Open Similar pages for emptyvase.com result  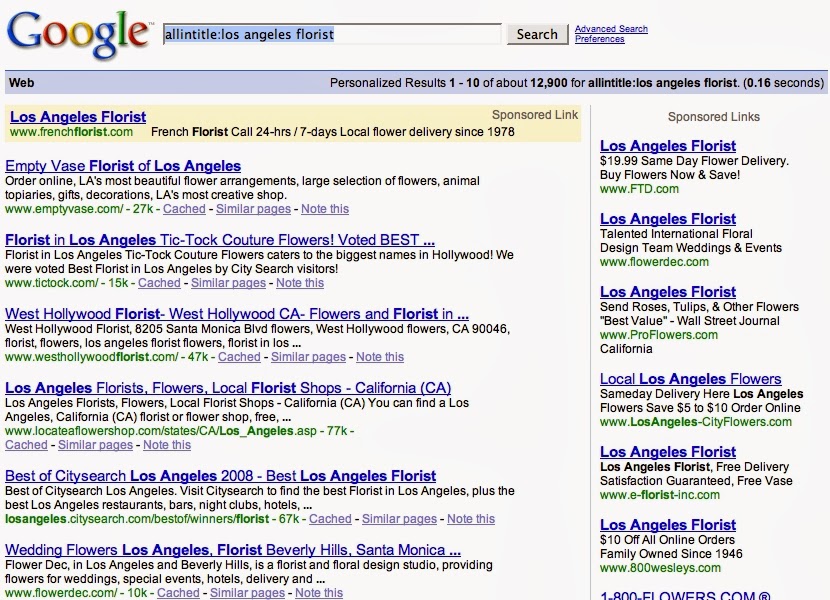click(253, 209)
